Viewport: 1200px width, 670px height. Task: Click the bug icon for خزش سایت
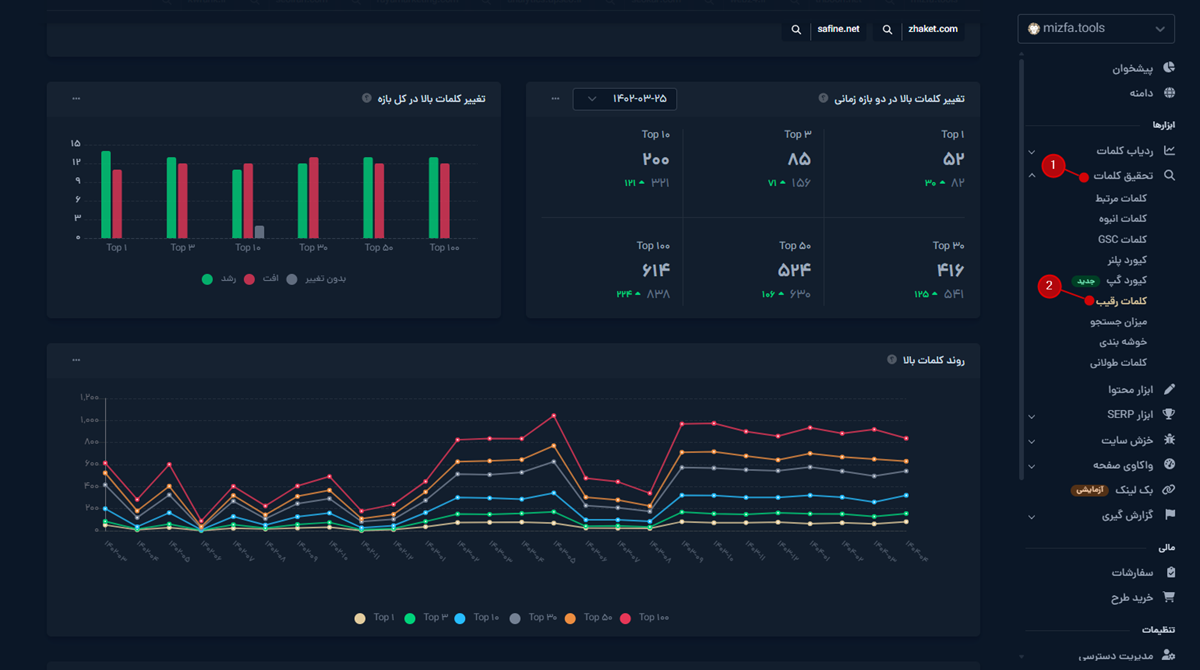(x=1169, y=440)
